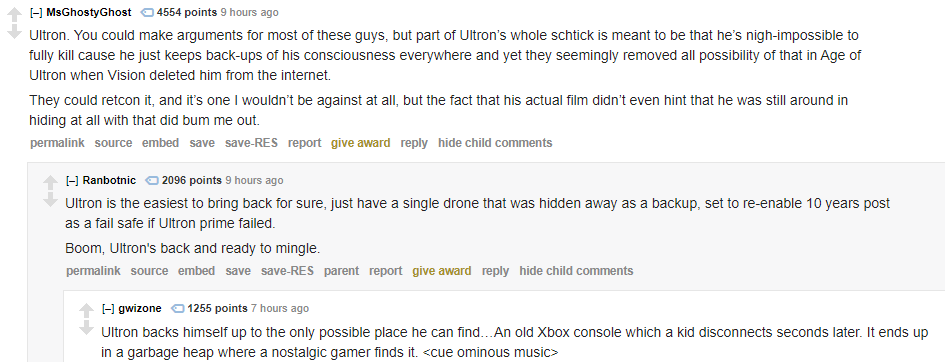Upvote MsGhostyGhost's comment
945x362 pixels.
pos(14,13)
